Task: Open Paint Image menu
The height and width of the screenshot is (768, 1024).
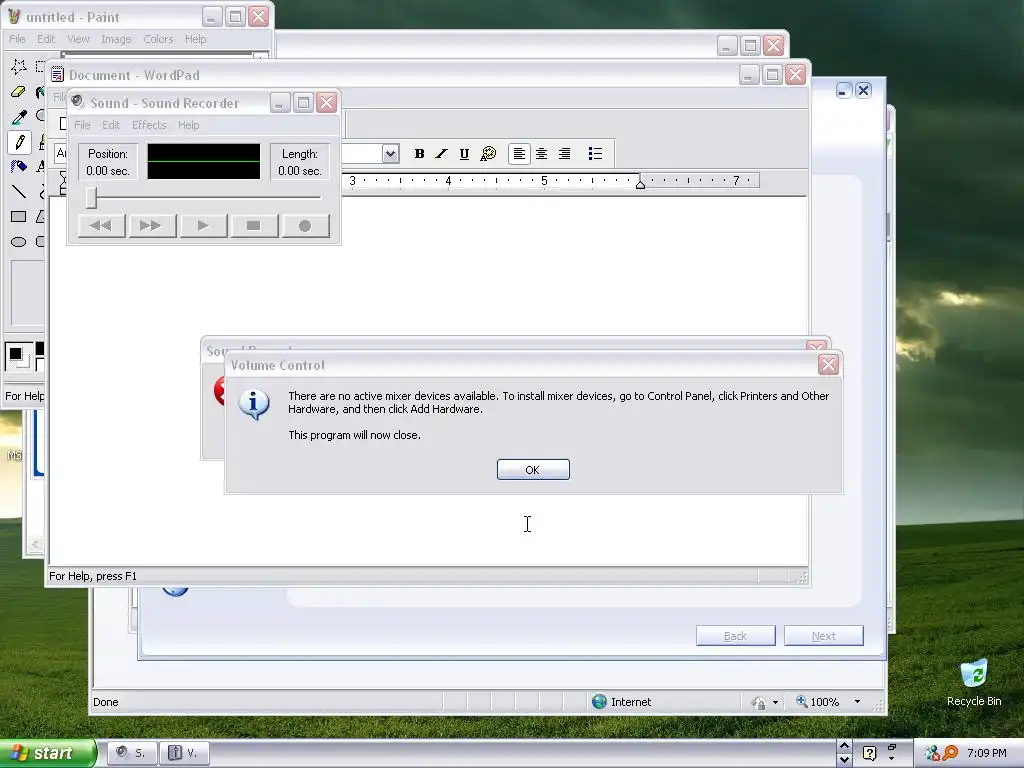Action: coord(116,39)
